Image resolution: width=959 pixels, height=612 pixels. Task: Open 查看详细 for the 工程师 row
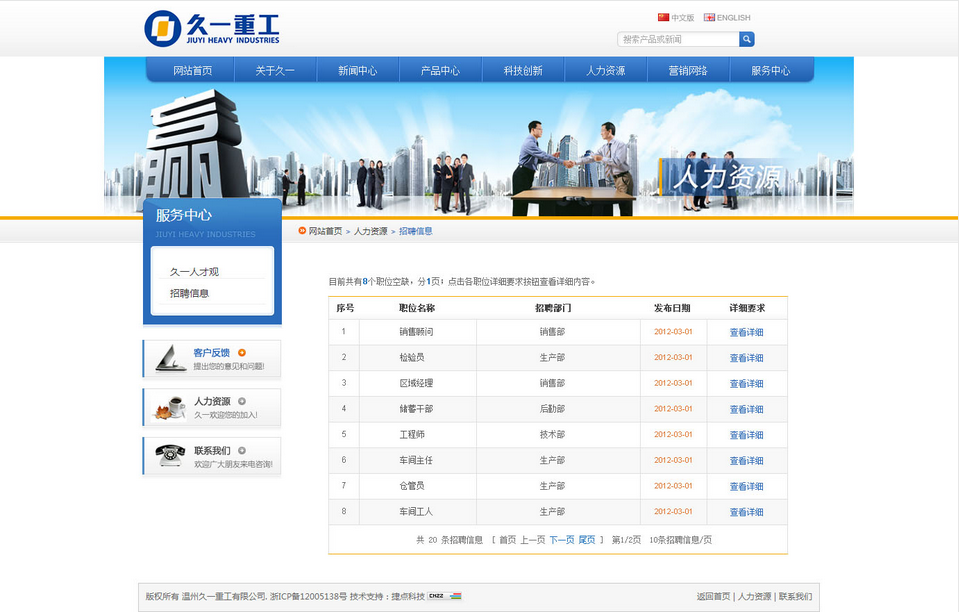coord(746,435)
